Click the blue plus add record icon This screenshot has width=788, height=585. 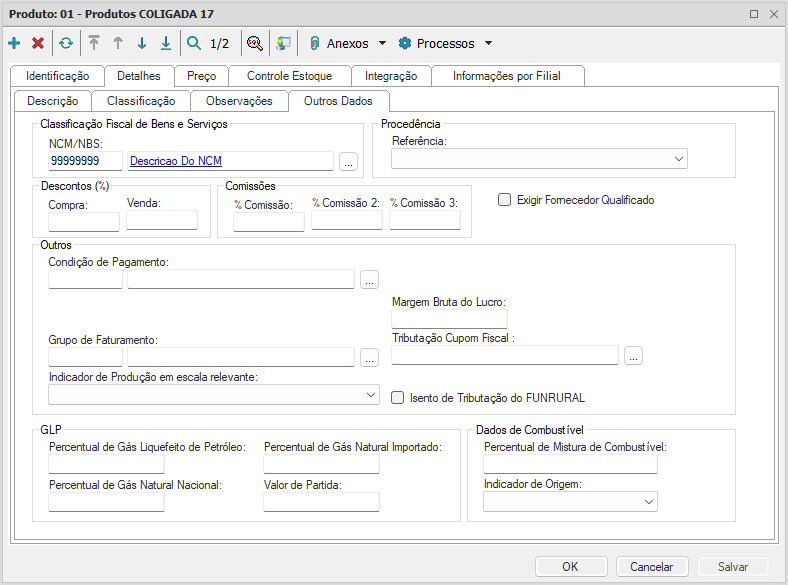click(14, 44)
